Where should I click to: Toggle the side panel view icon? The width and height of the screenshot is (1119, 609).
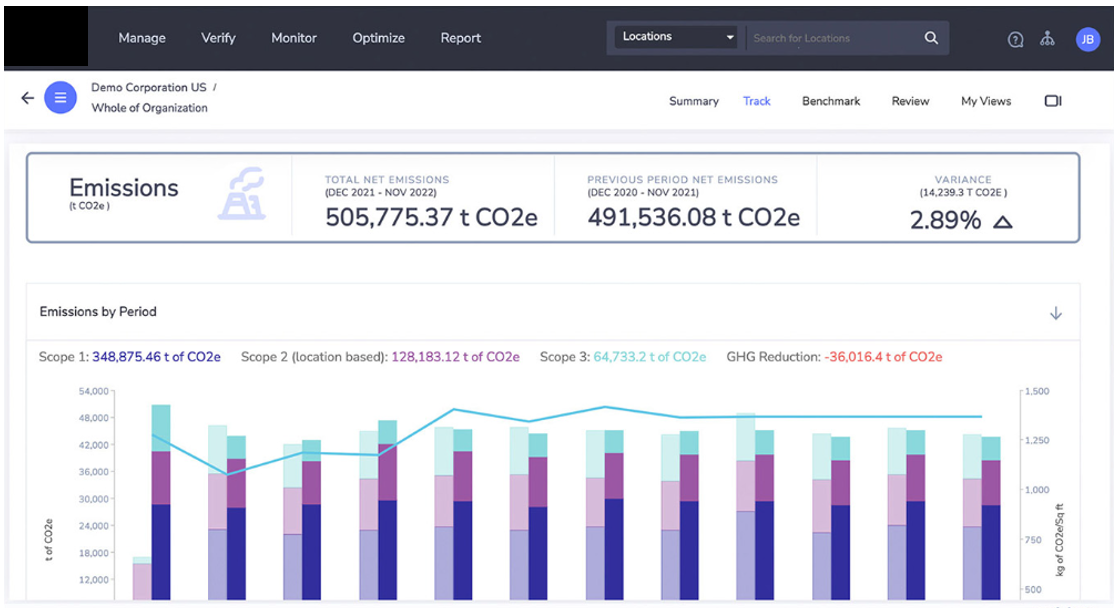pyautogui.click(x=1052, y=101)
